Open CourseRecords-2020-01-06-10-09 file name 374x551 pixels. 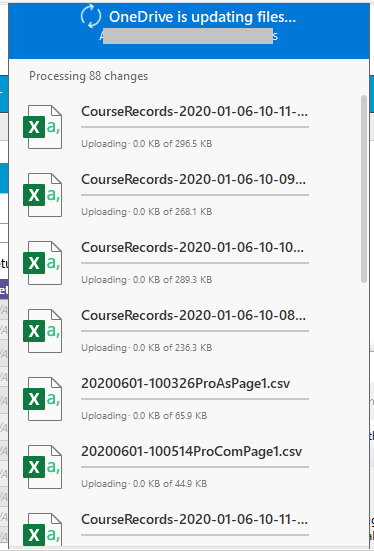coord(193,179)
